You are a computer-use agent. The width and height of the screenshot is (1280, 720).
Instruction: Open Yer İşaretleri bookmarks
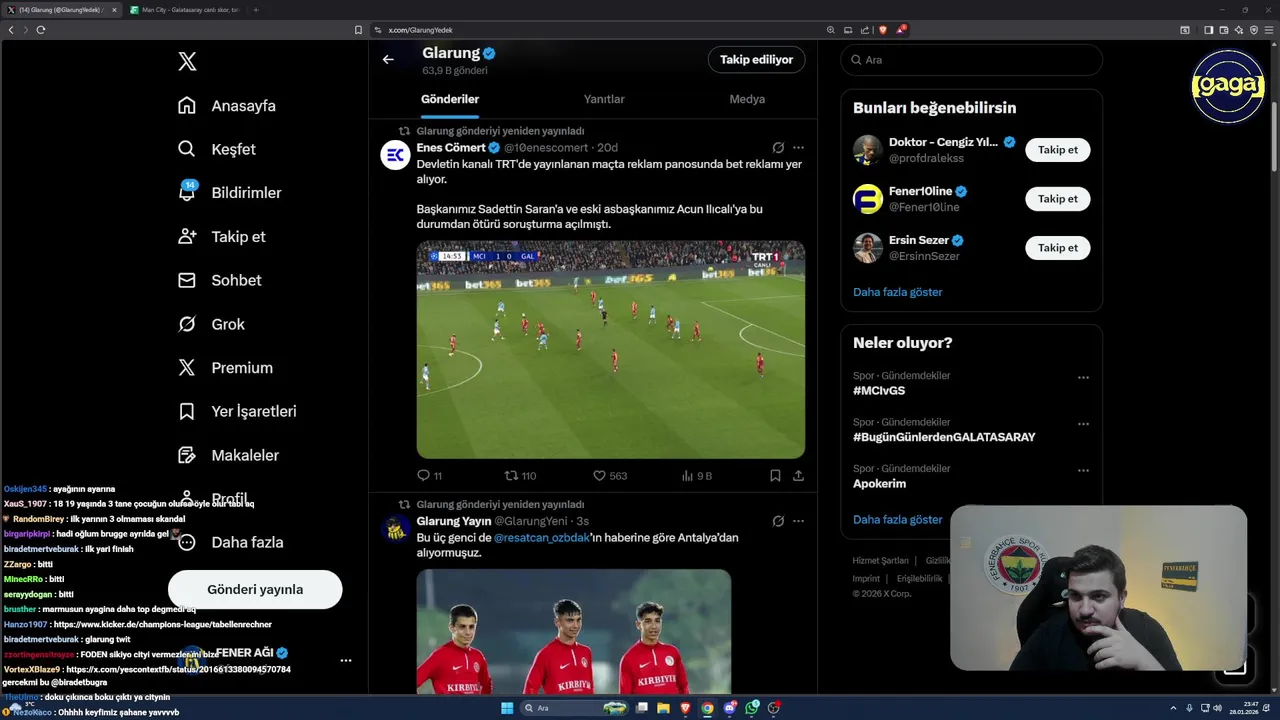coord(237,411)
